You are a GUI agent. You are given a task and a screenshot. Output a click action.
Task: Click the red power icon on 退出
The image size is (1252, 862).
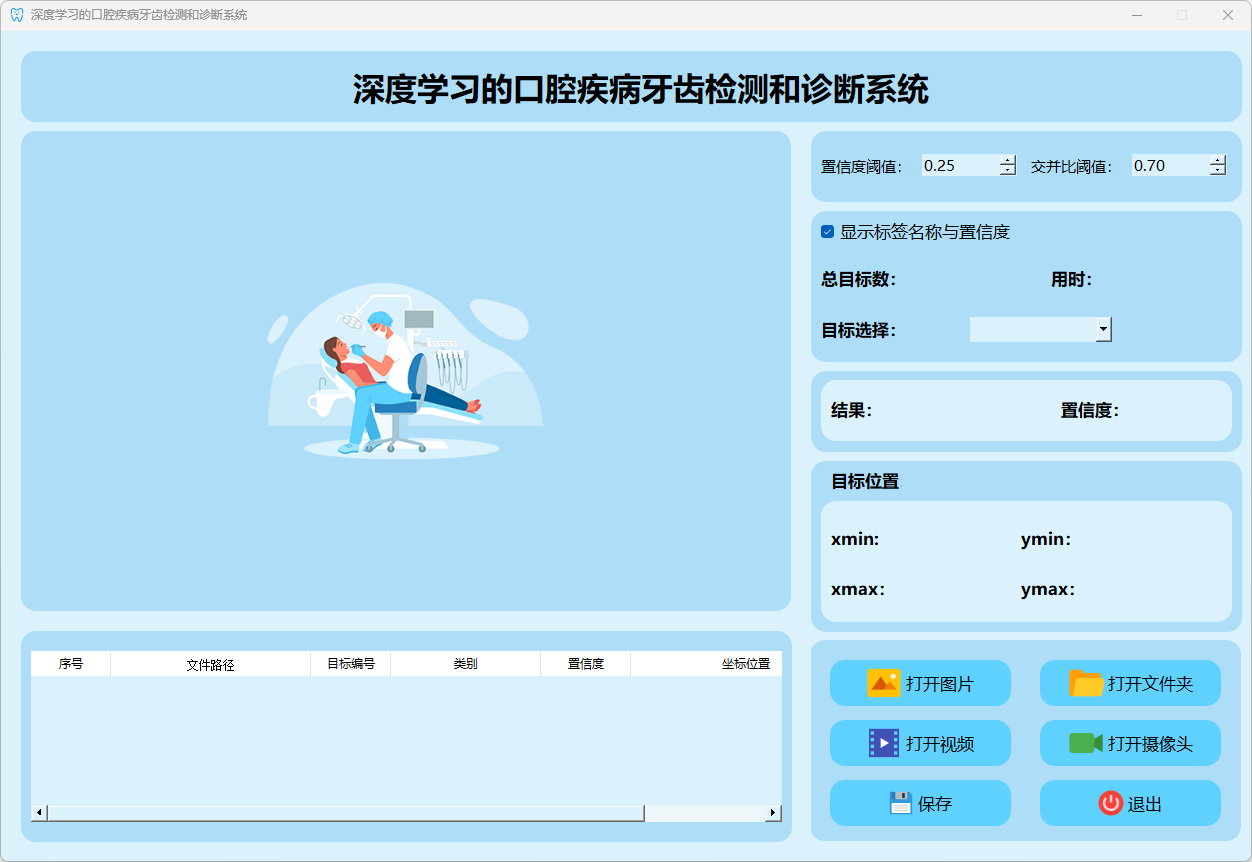pyautogui.click(x=1110, y=803)
